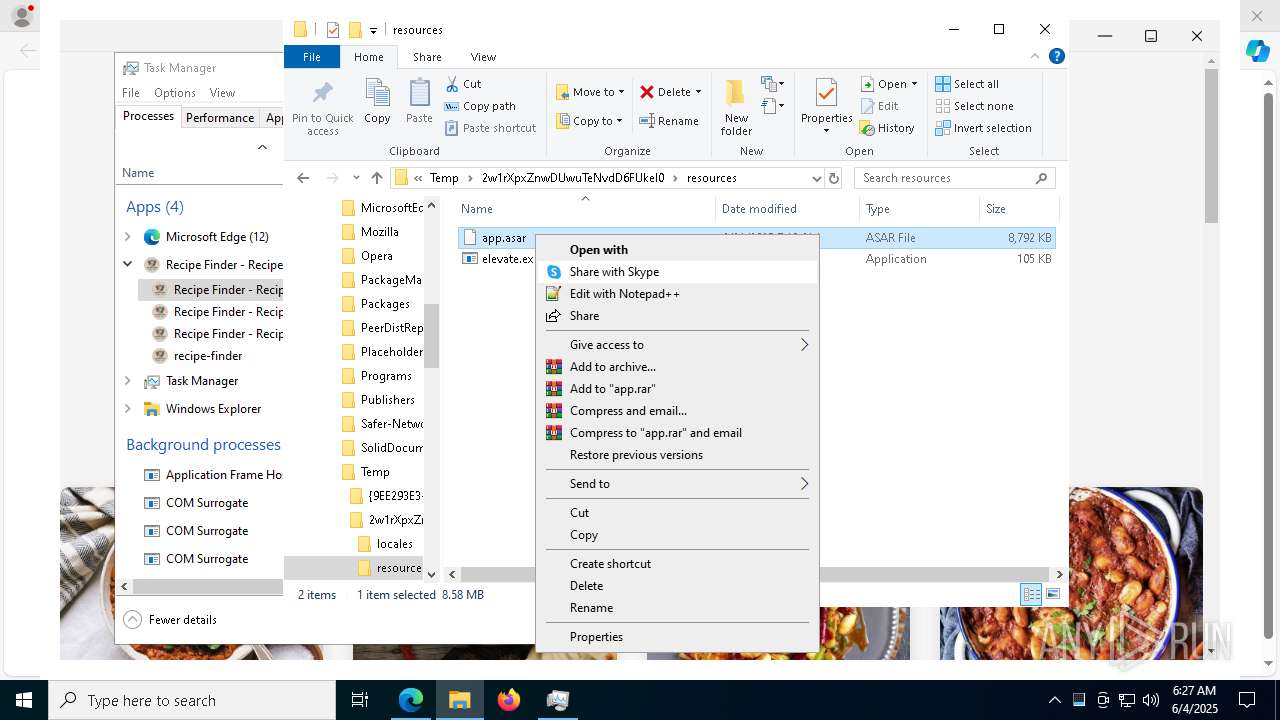
Task: Click the Copy ribbon icon
Action: [377, 94]
